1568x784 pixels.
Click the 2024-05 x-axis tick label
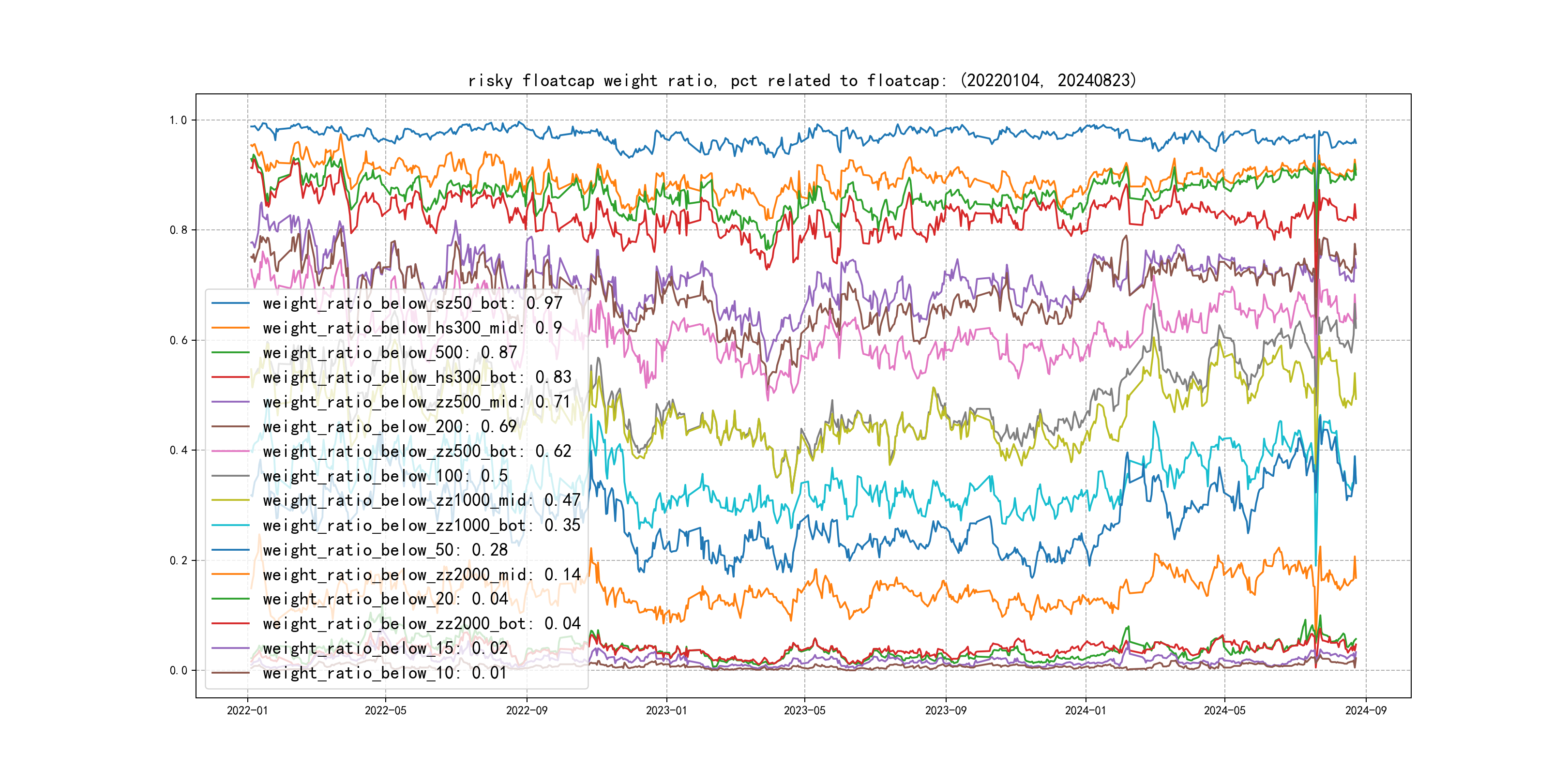(x=1224, y=711)
